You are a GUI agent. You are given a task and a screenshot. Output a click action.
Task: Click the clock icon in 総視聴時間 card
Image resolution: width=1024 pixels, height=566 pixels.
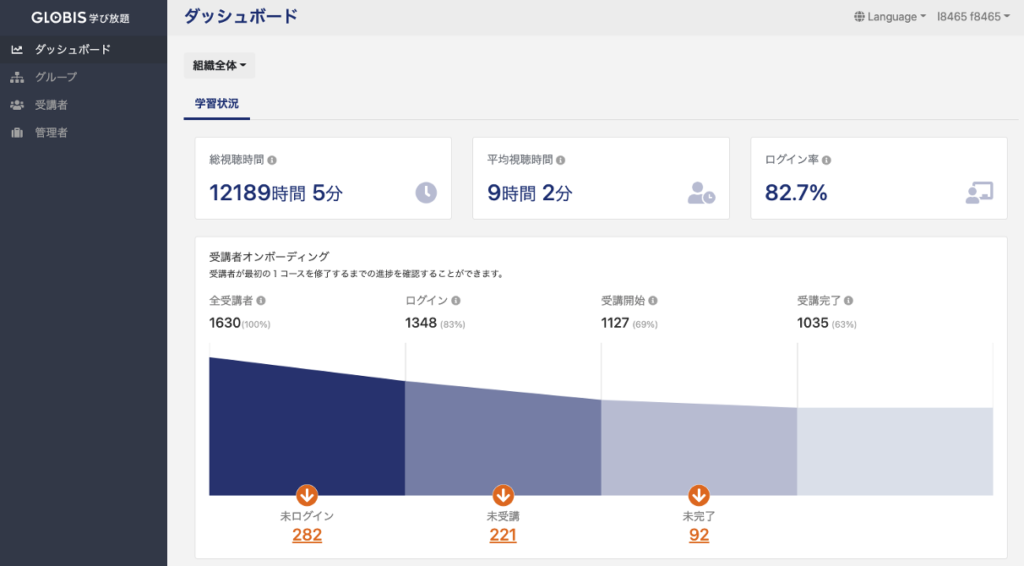[426, 193]
